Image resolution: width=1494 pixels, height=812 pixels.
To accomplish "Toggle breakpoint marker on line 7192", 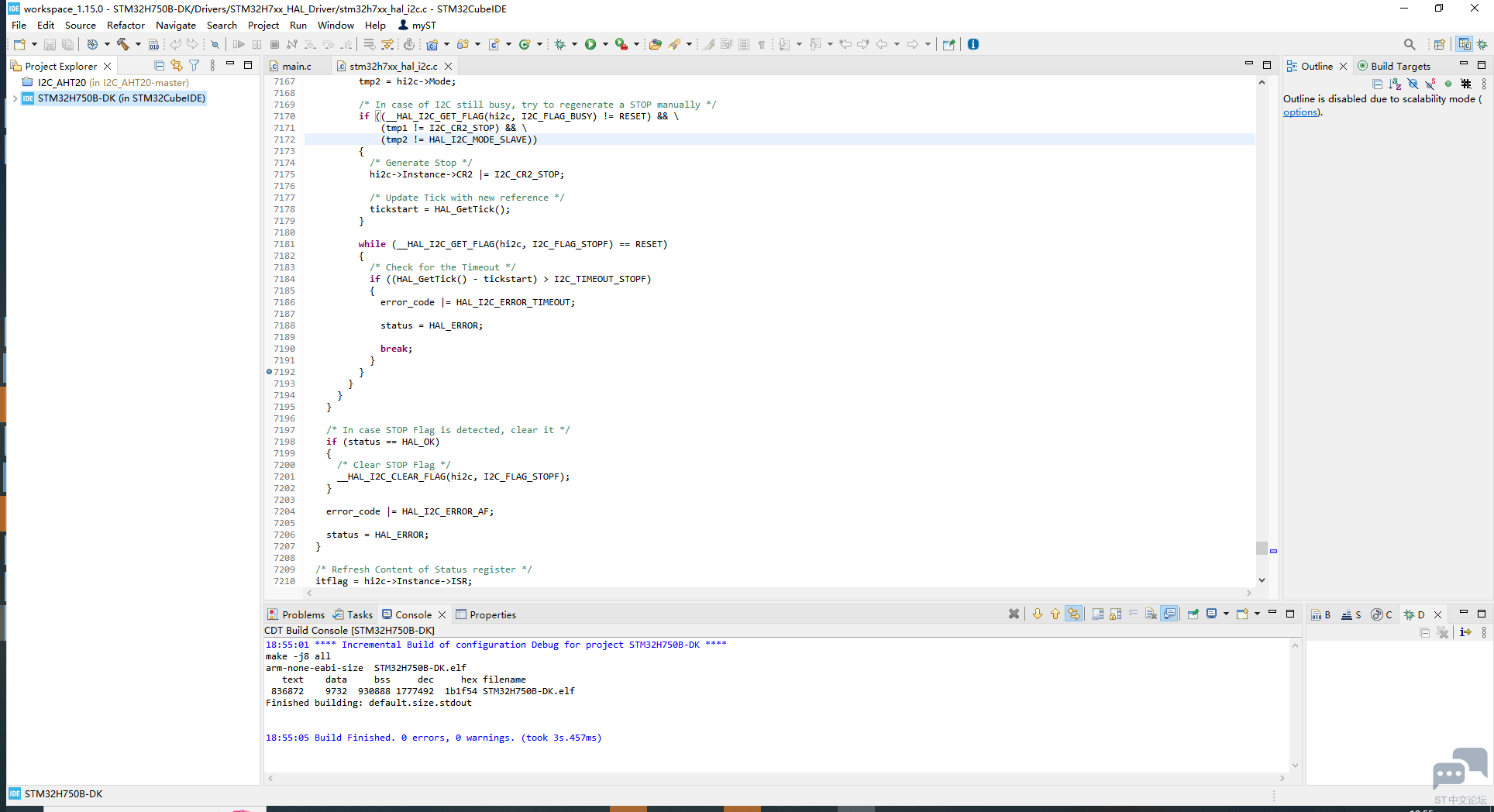I will (269, 372).
